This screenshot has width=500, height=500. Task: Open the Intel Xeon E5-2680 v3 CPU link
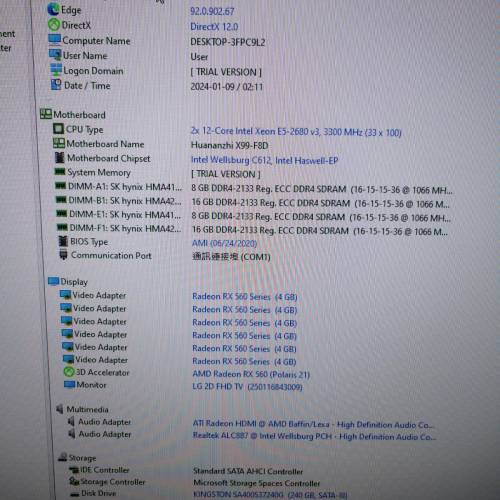click(x=296, y=132)
